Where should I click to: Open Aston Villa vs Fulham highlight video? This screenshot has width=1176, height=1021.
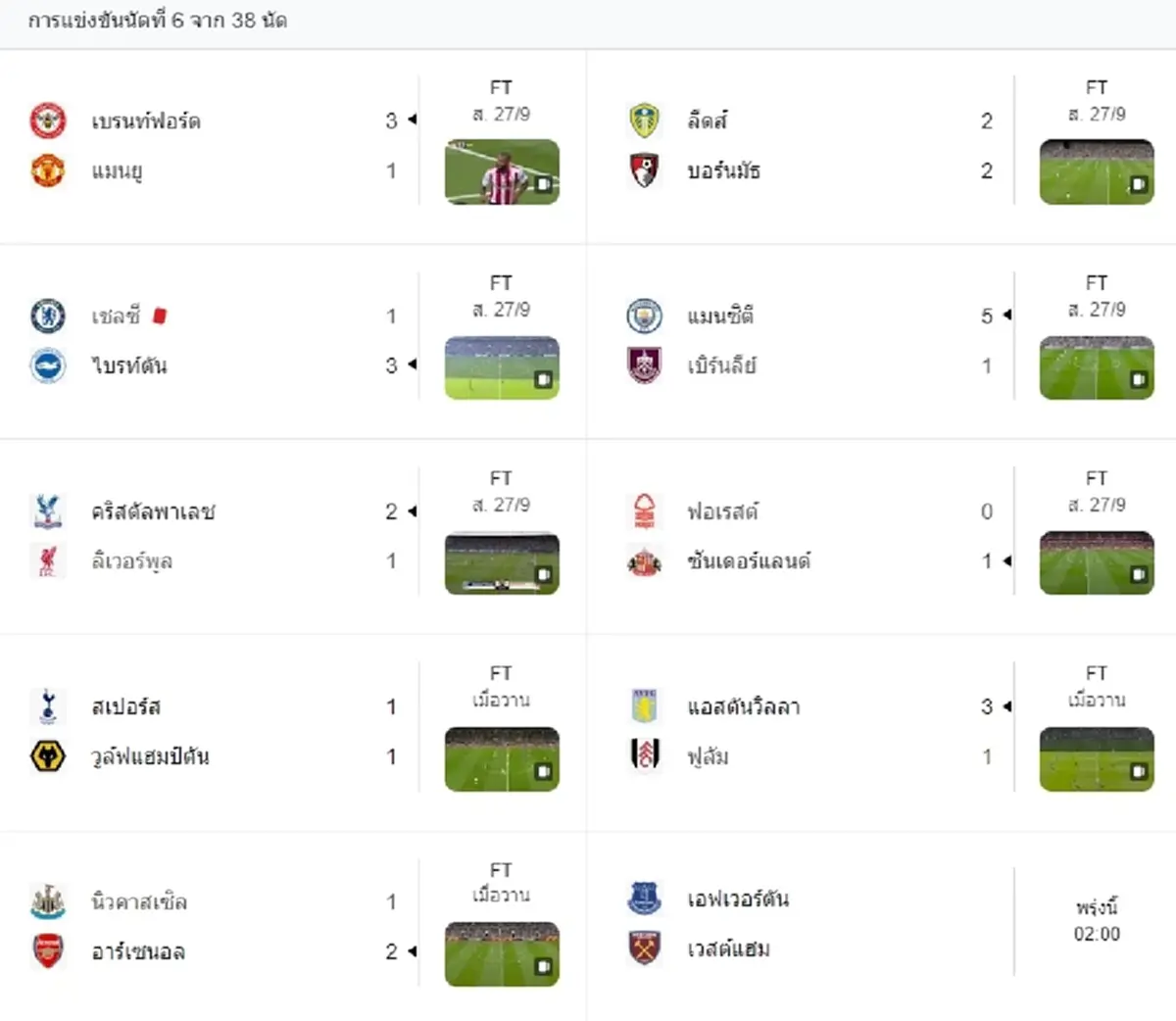[1097, 758]
